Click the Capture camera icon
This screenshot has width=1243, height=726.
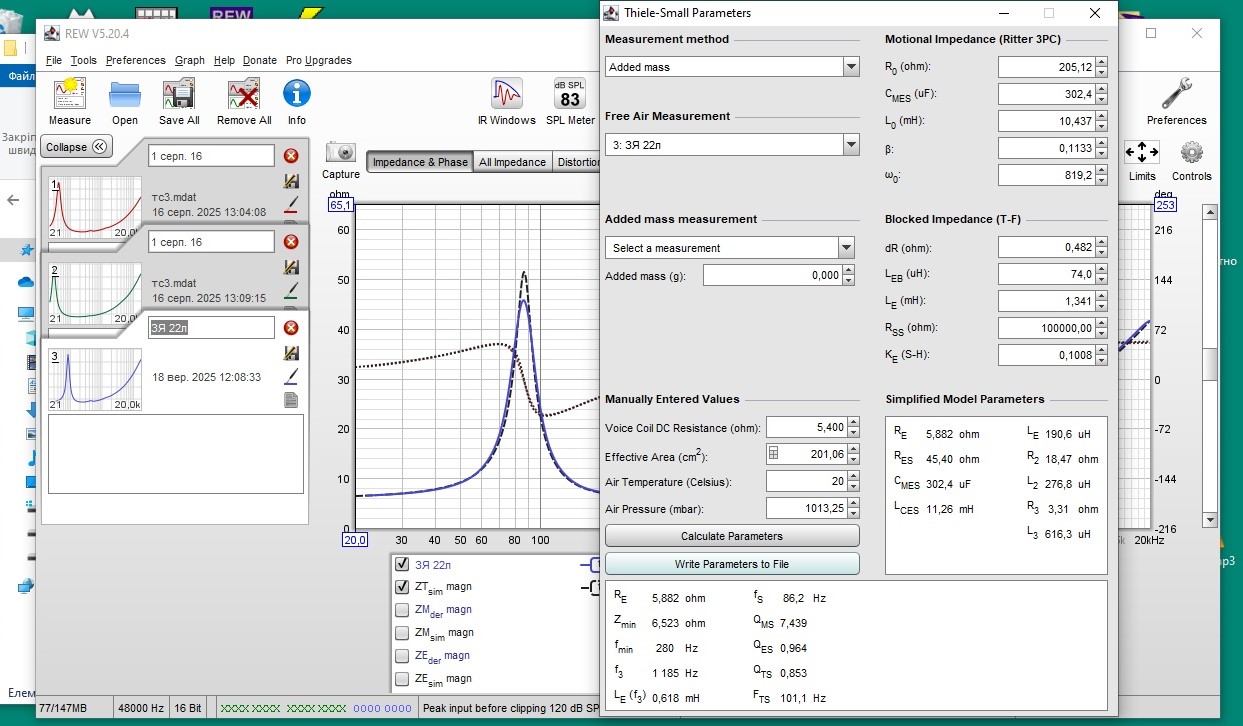pos(341,153)
